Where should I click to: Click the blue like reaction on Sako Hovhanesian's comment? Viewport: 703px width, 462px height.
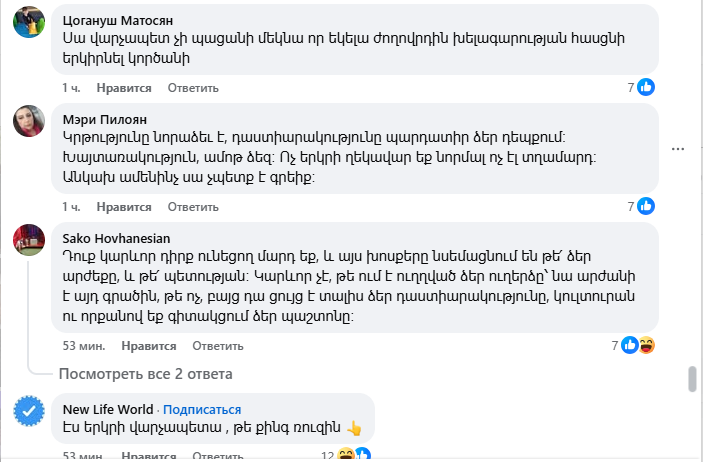pyautogui.click(x=630, y=346)
